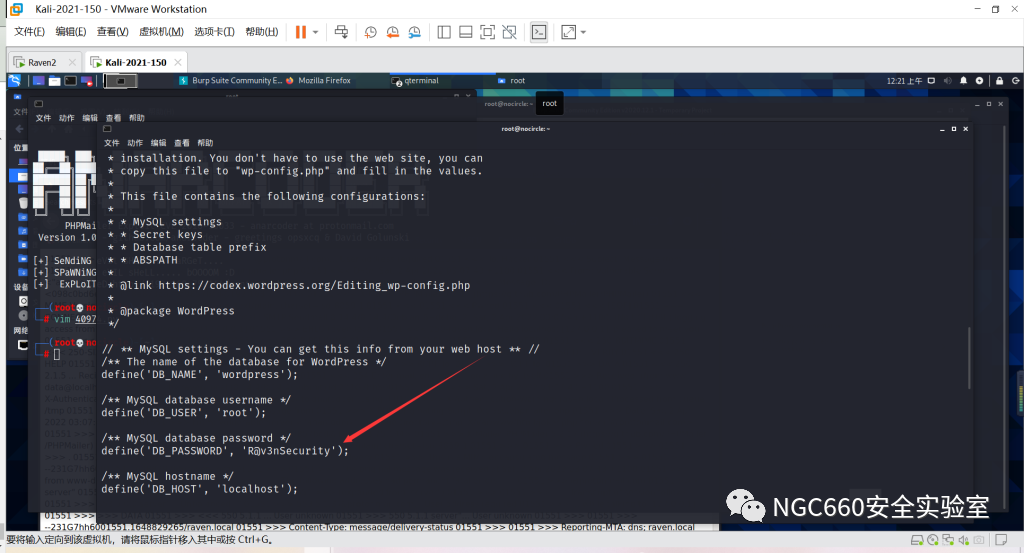This screenshot has width=1024, height=553.
Task: Click the lock screen padlock icon
Action: pyautogui.click(x=999, y=81)
